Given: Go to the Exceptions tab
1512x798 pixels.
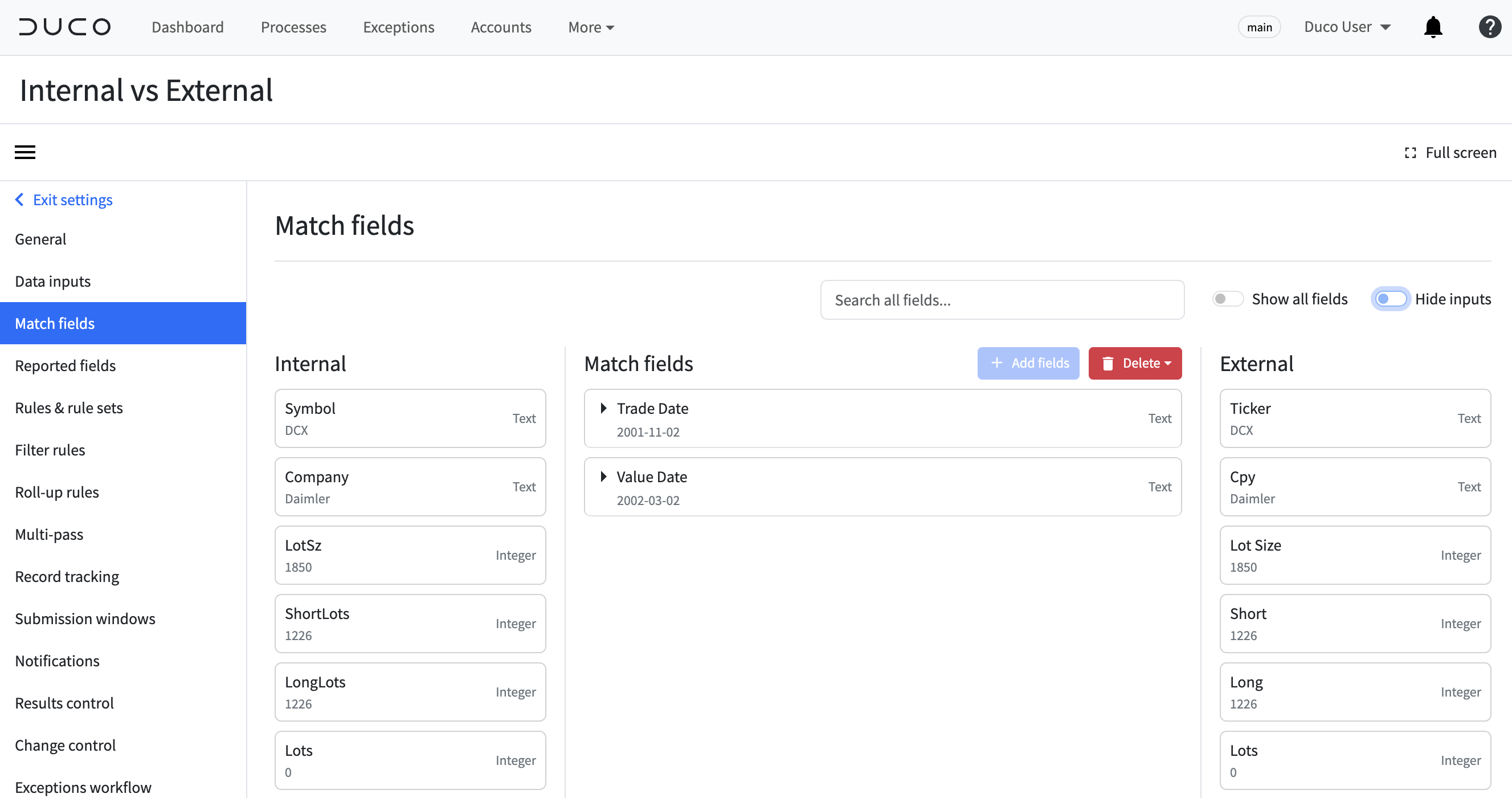Looking at the screenshot, I should pyautogui.click(x=399, y=27).
